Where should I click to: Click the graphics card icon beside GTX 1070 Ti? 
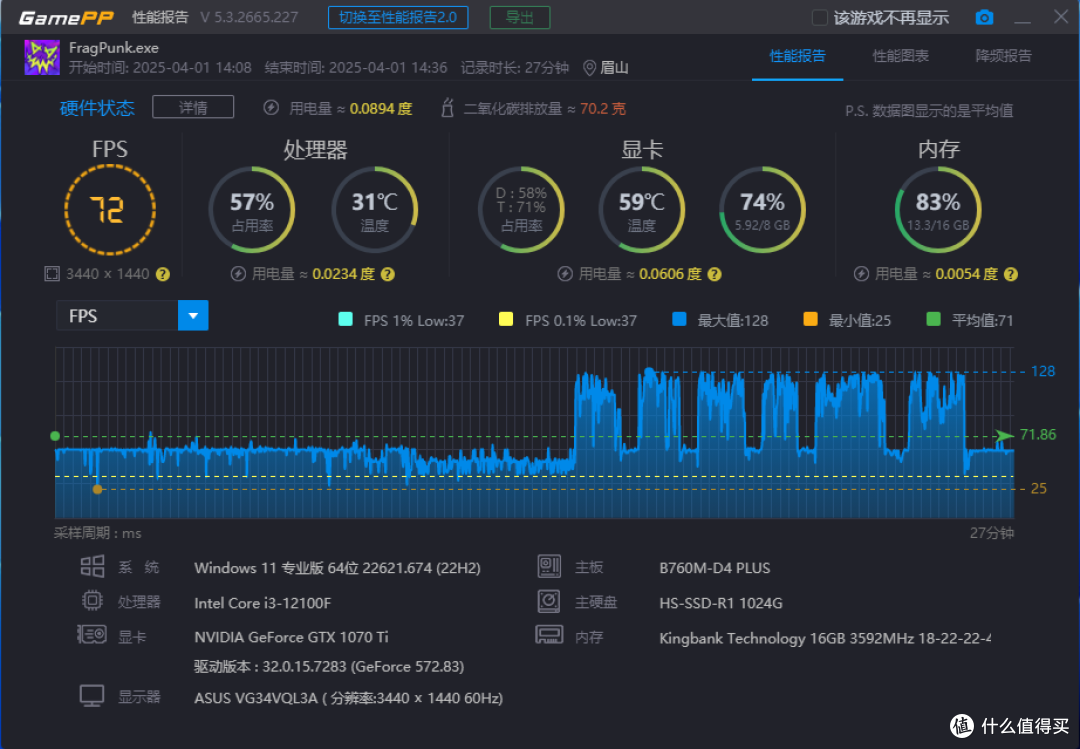pos(92,635)
